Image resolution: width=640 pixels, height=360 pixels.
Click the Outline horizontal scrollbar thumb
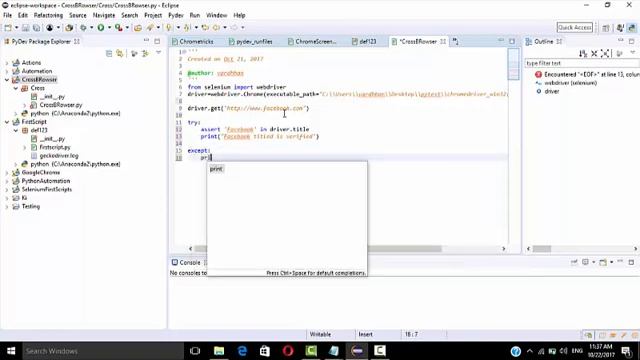pos(542,249)
